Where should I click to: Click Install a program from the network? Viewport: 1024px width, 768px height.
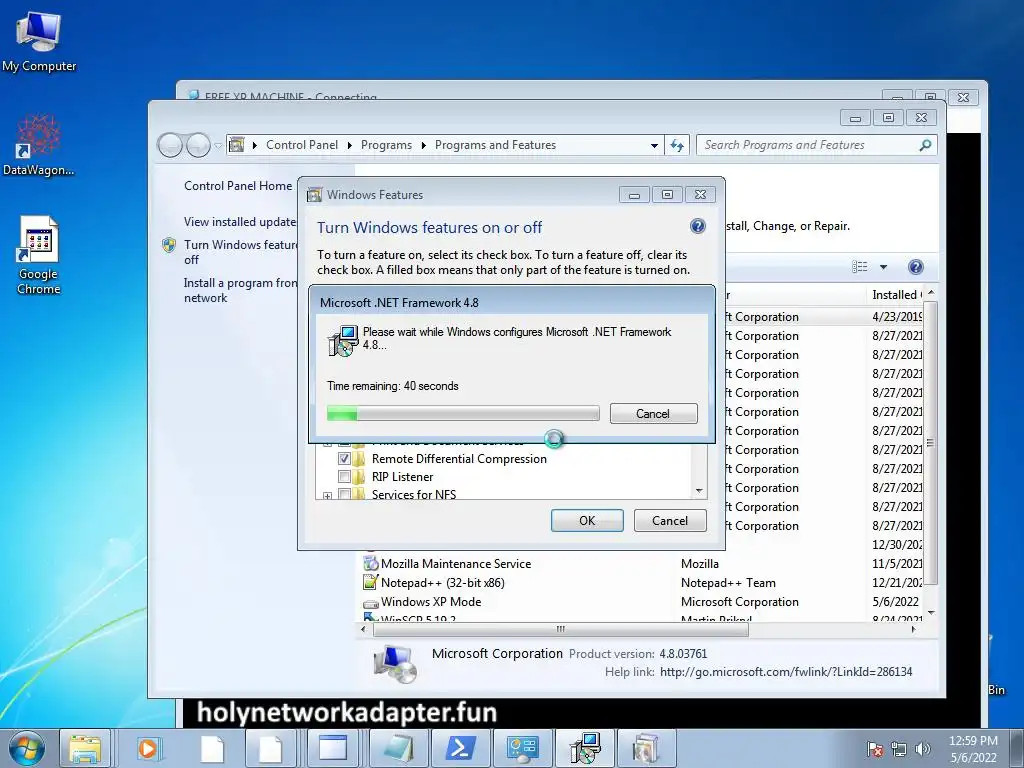pos(240,290)
